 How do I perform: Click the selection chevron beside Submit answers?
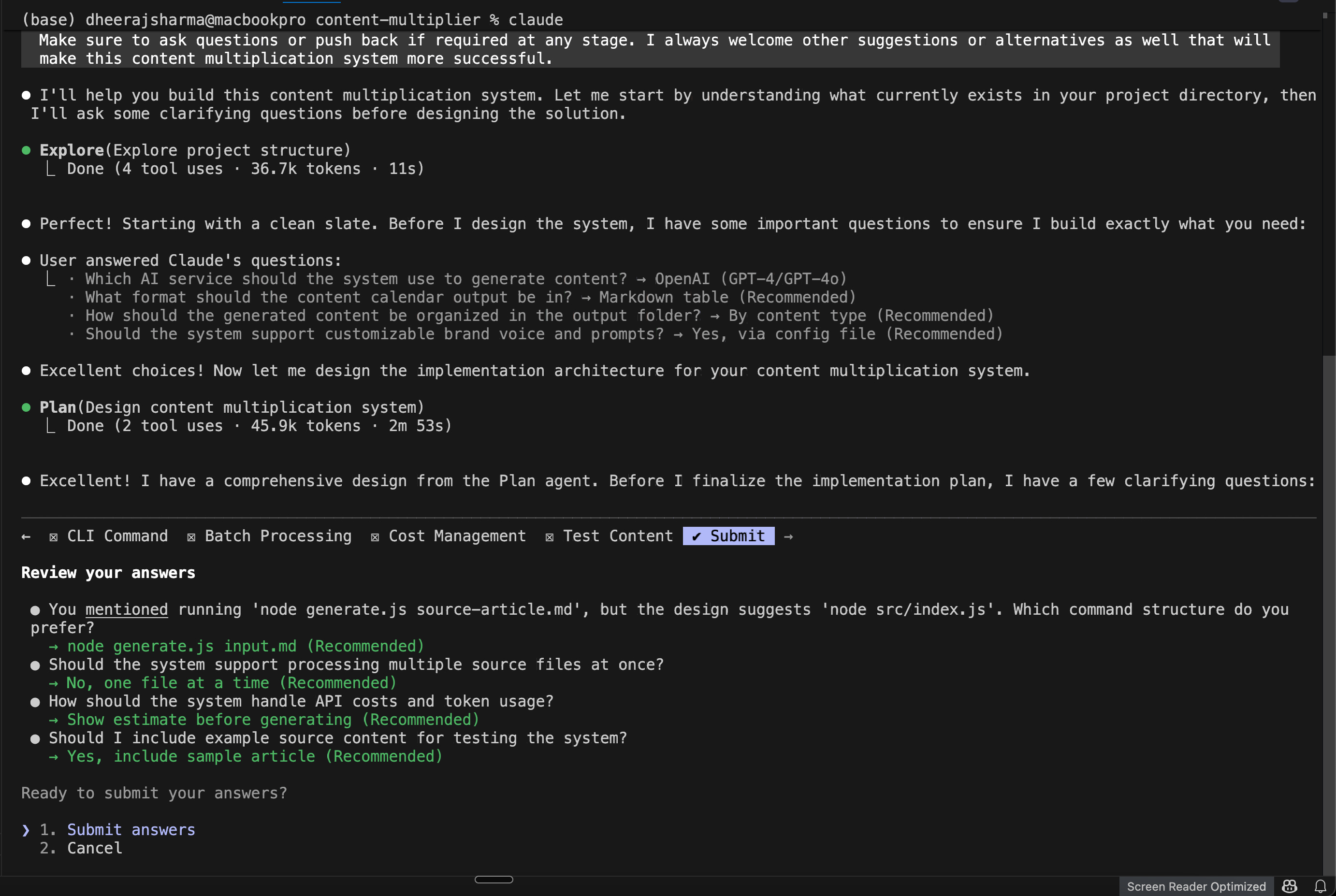(26, 830)
